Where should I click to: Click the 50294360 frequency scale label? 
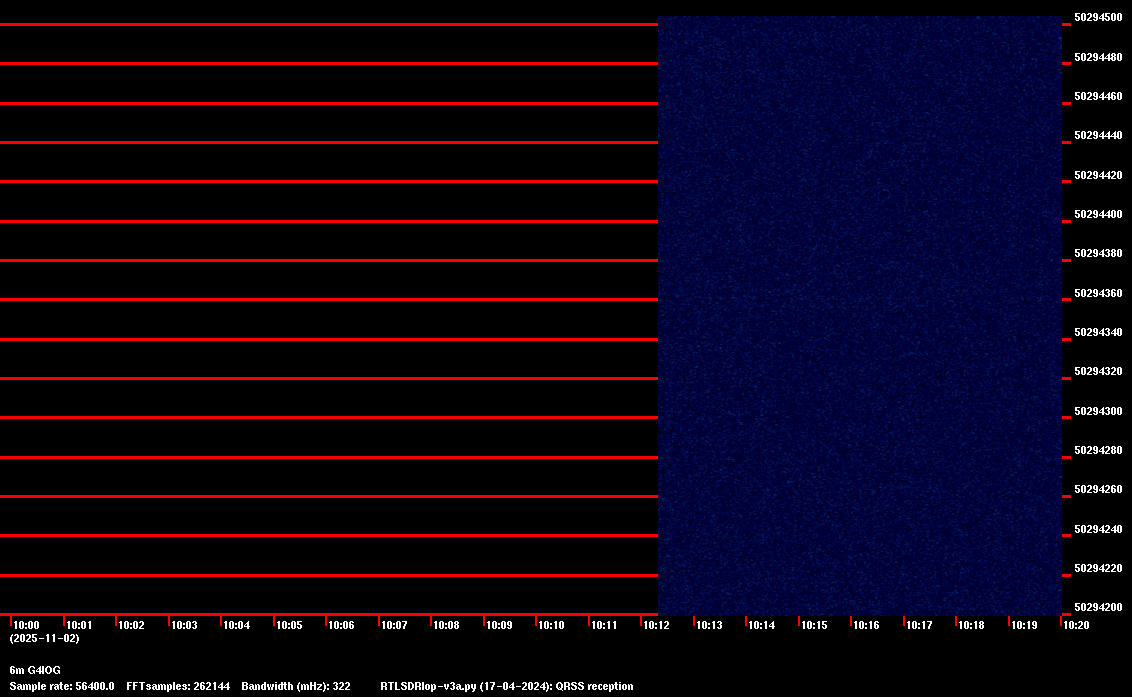point(1097,293)
